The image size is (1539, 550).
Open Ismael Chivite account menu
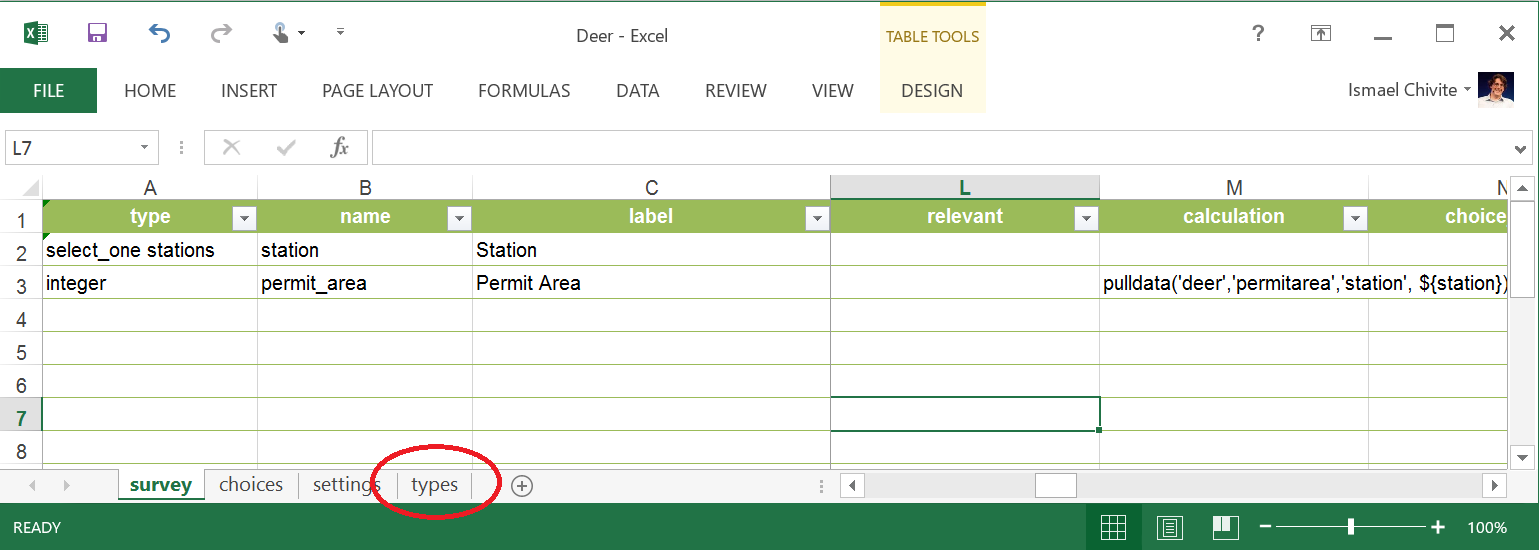(1410, 90)
